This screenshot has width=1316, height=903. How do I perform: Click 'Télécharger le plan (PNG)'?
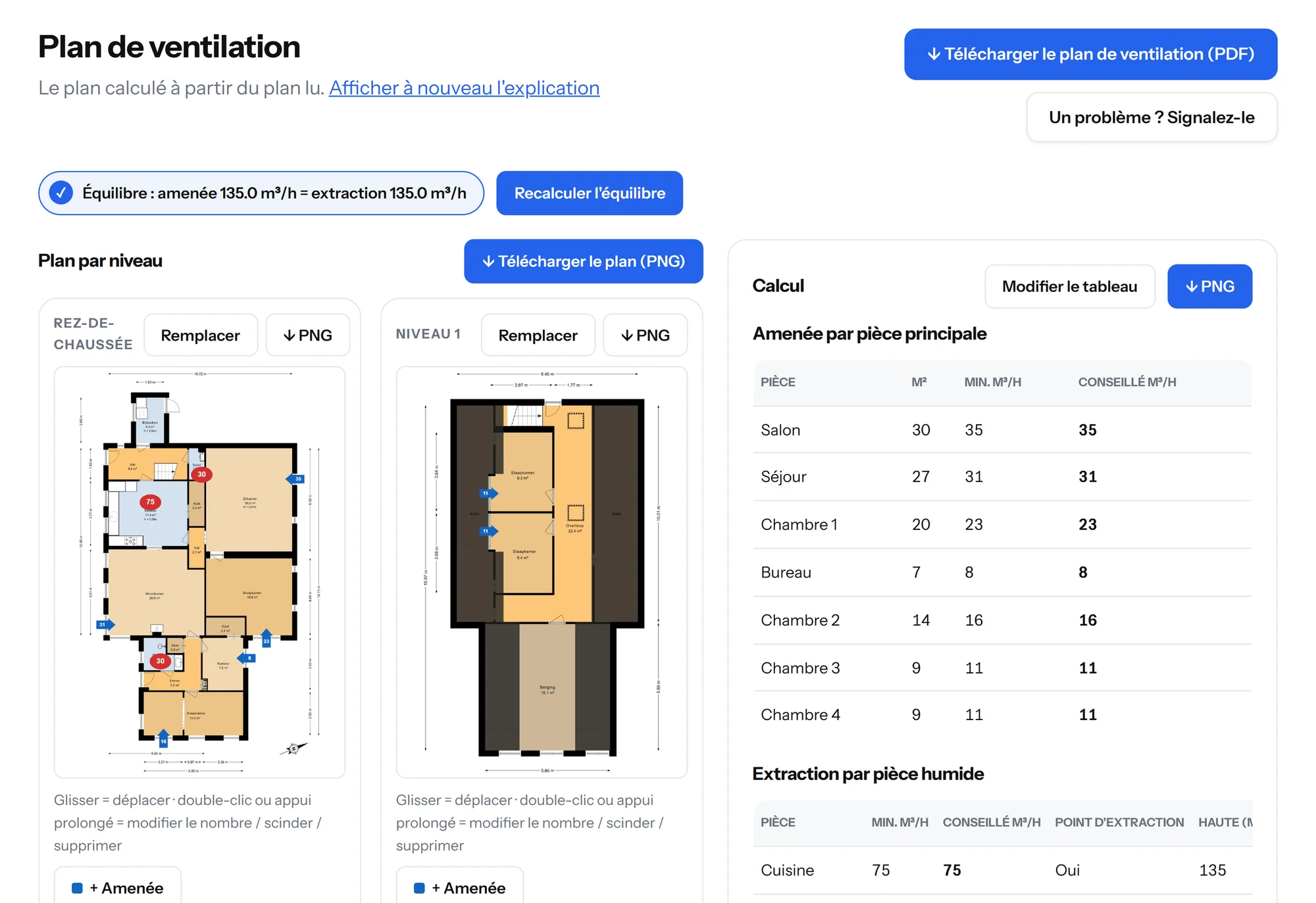coord(584,261)
